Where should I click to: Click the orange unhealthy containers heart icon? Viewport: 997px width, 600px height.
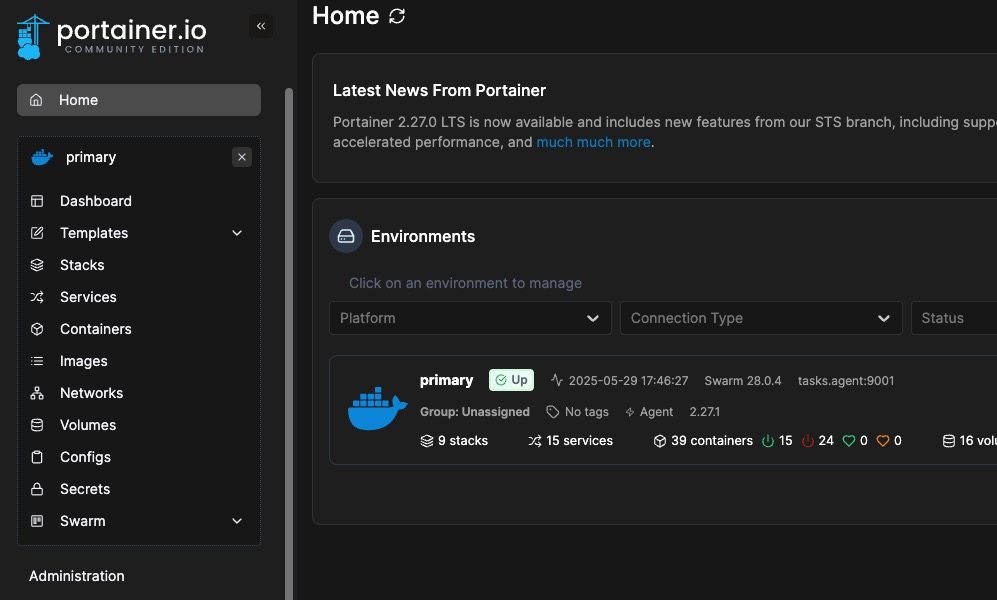coord(883,440)
